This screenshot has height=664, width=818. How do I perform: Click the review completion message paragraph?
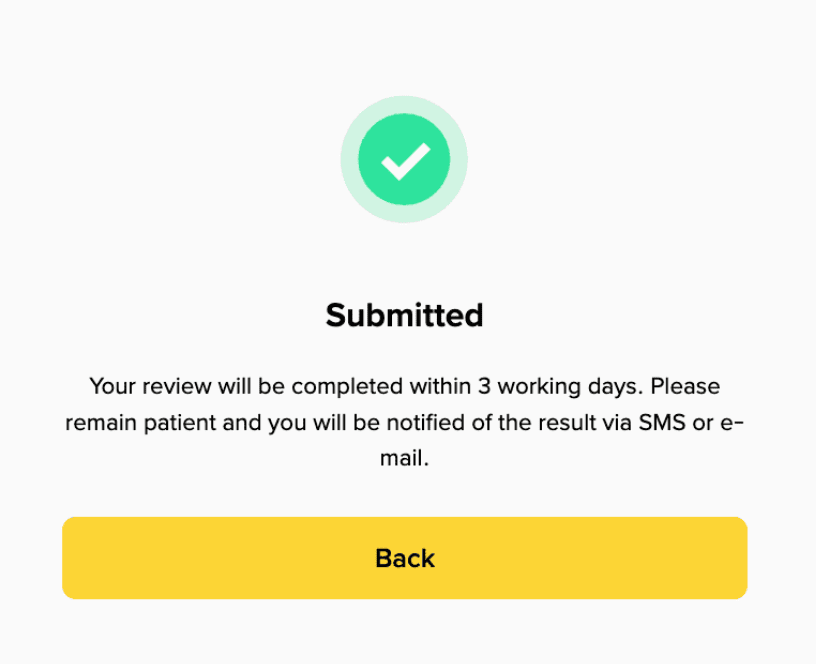click(x=404, y=422)
